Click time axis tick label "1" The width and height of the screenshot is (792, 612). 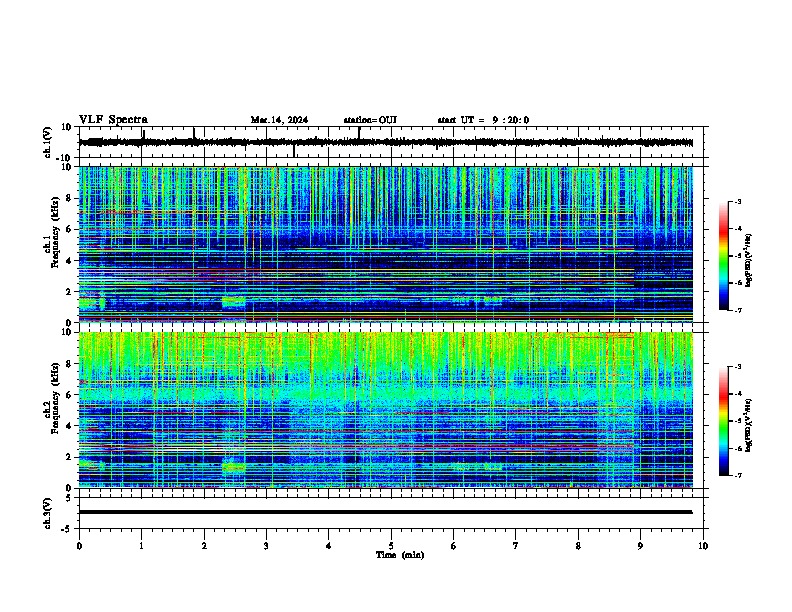[x=141, y=546]
